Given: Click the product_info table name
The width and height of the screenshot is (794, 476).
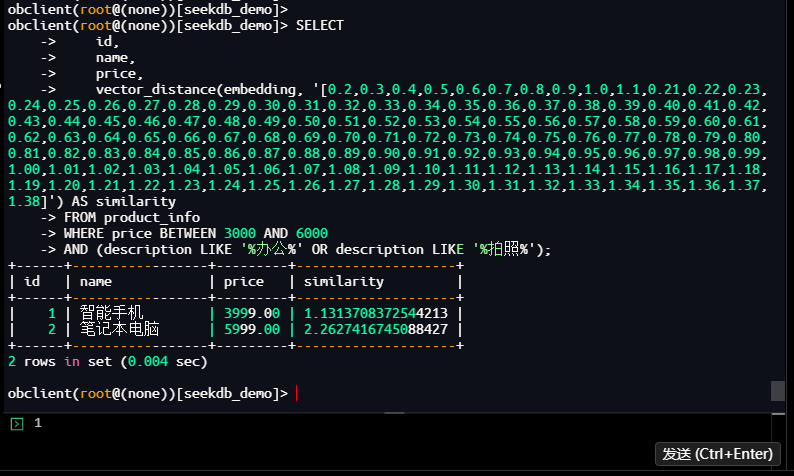Looking at the screenshot, I should coord(152,217).
